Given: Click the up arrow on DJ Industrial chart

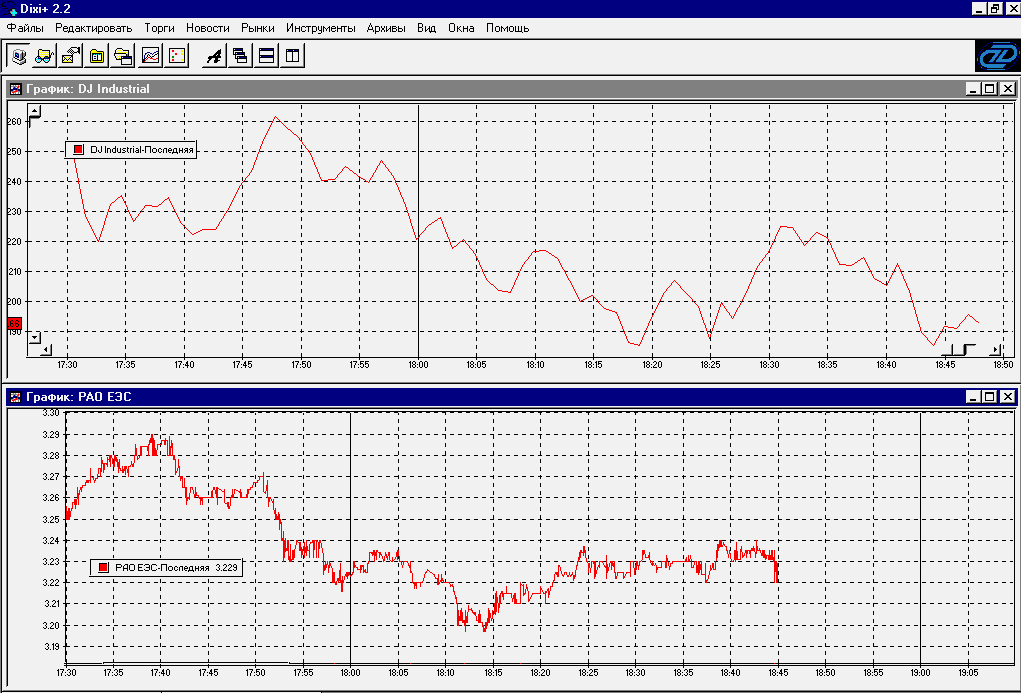Looking at the screenshot, I should tap(35, 110).
